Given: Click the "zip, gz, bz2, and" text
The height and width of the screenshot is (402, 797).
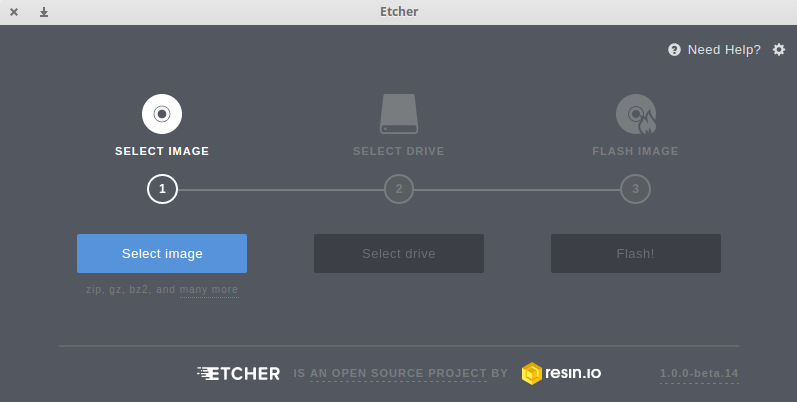Looking at the screenshot, I should [131, 290].
